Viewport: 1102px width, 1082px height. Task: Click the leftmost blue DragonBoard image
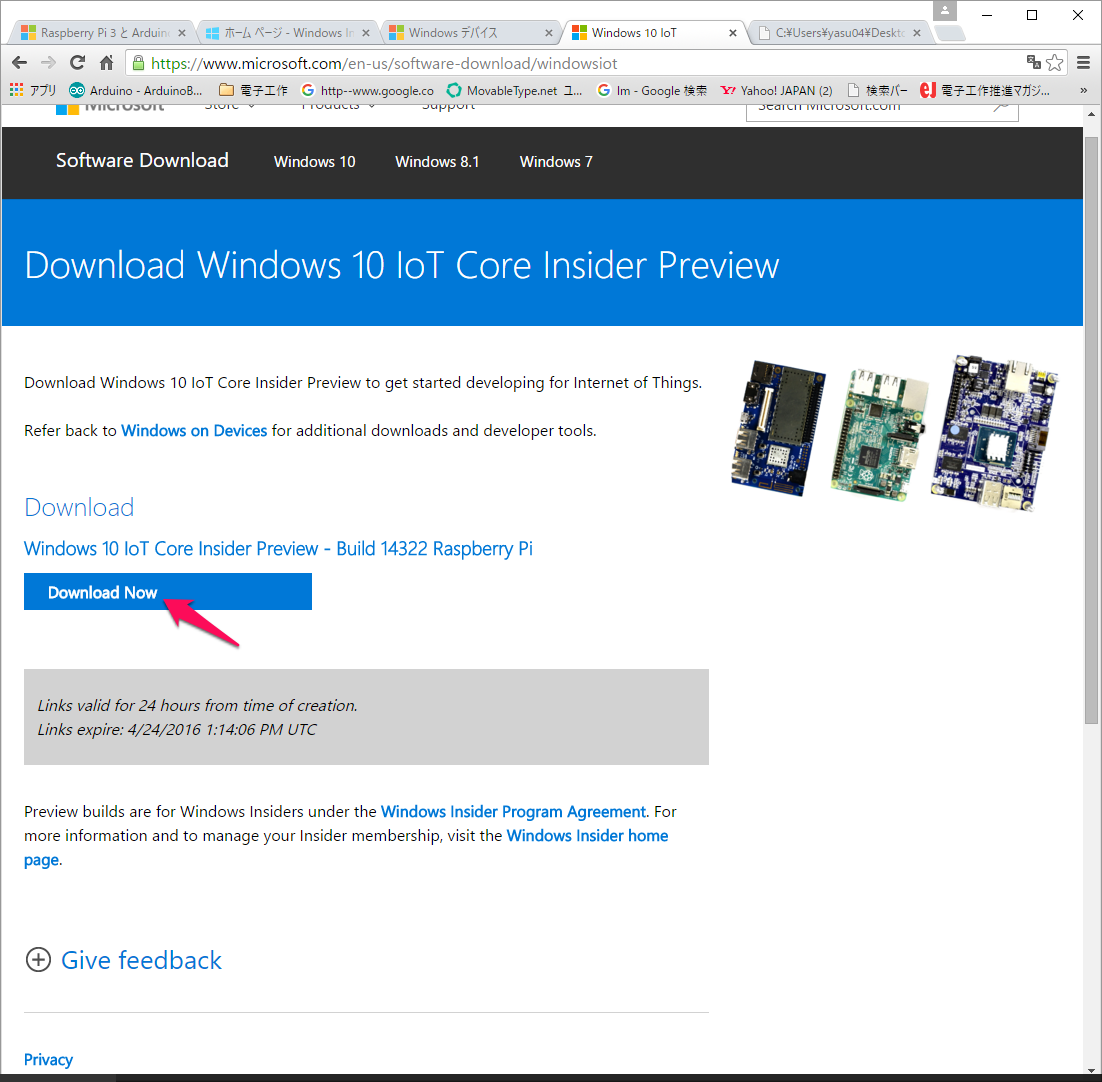tap(777, 428)
